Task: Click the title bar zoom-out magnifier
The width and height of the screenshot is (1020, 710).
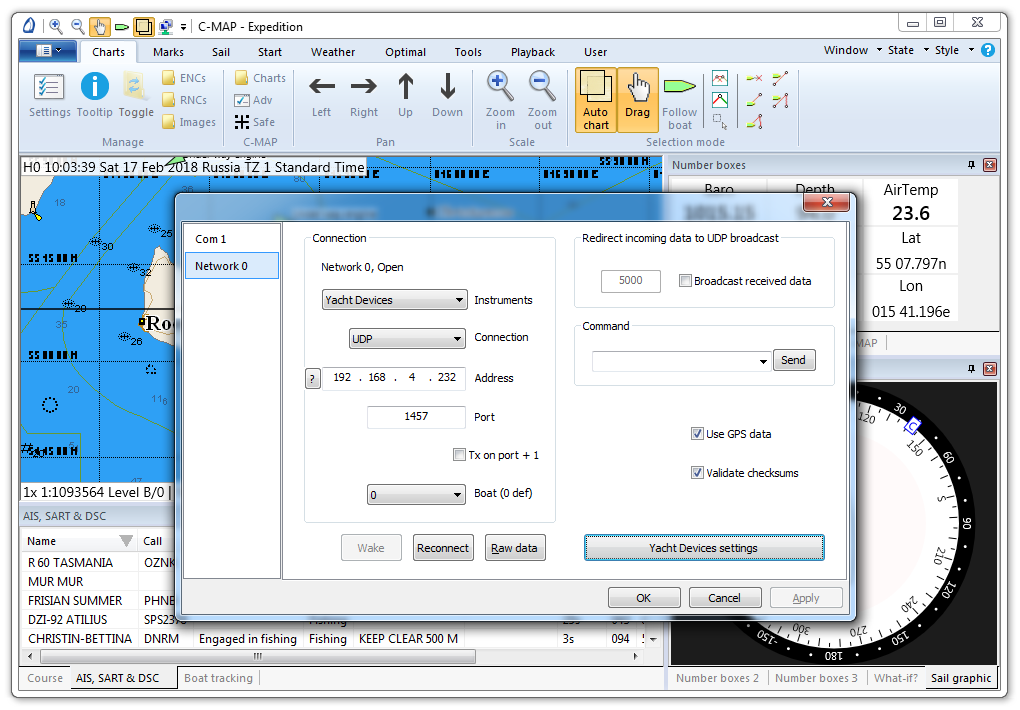Action: coord(77,26)
